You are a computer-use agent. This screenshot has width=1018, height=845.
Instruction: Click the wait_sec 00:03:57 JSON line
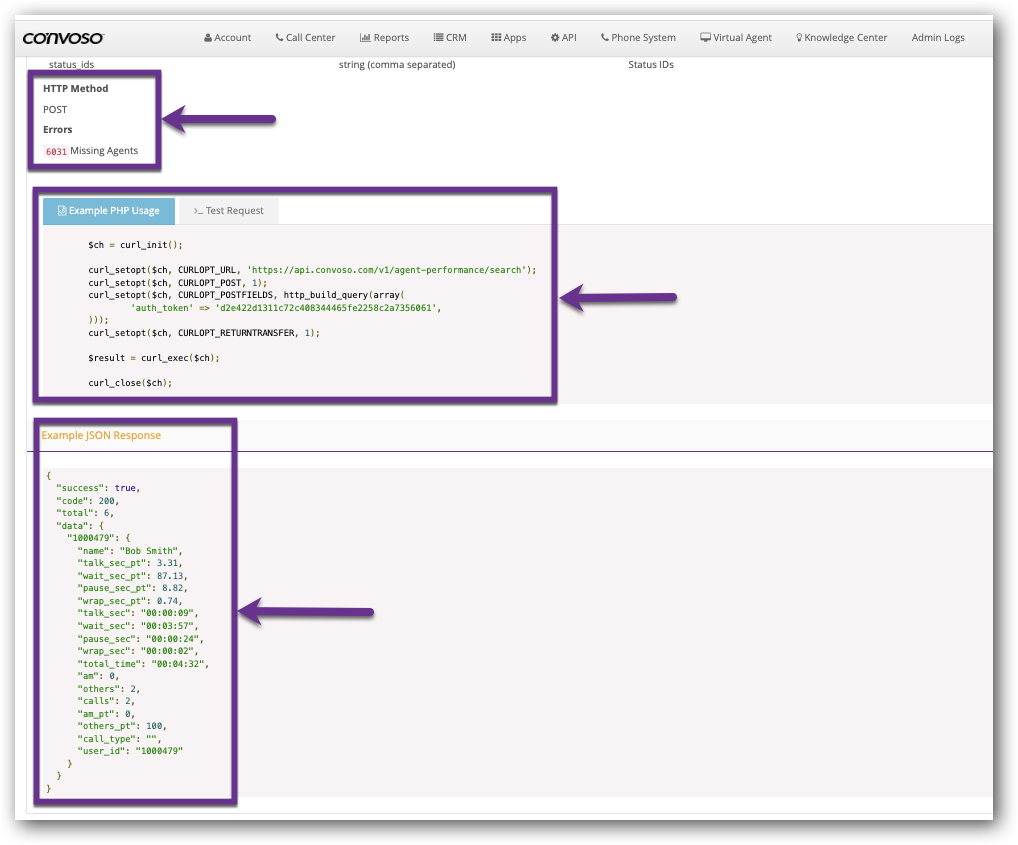click(138, 626)
